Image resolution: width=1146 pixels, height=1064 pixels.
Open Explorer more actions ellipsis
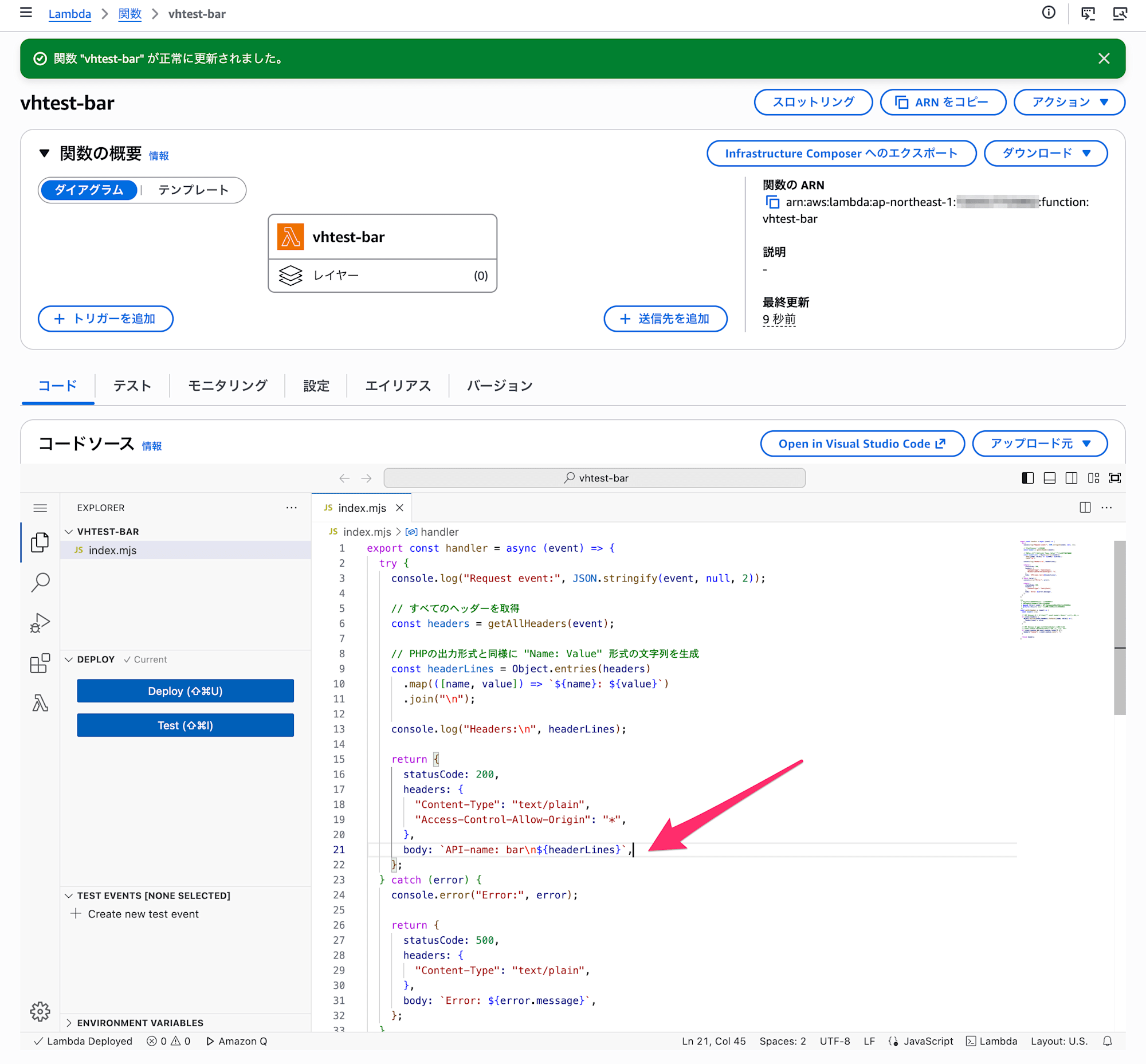click(x=292, y=507)
